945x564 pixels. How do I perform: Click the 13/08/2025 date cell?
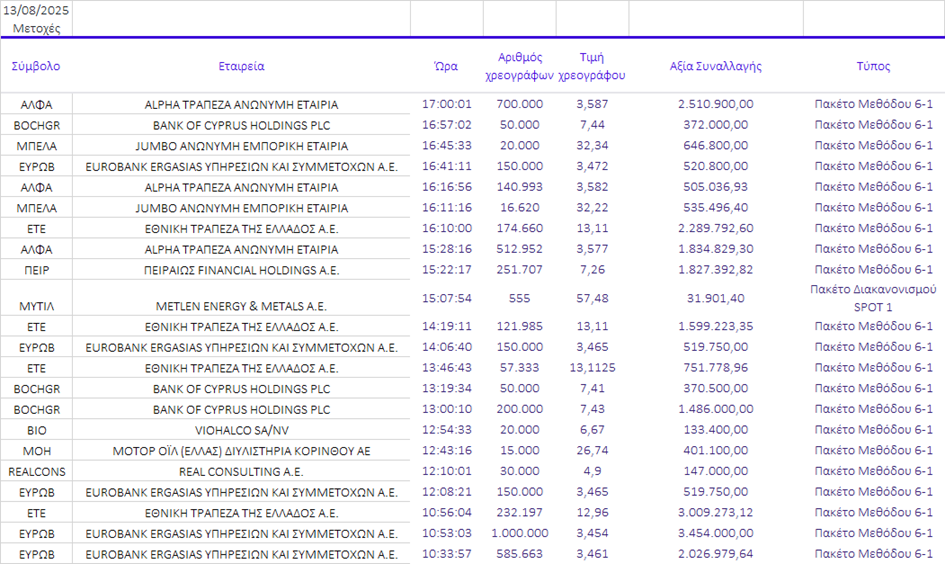[36, 11]
